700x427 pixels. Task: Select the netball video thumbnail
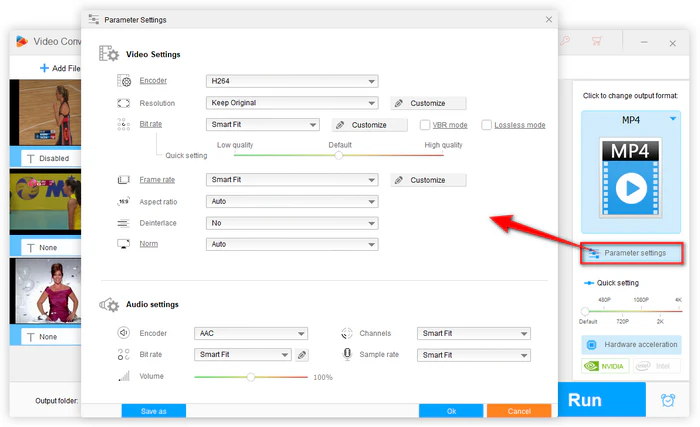click(x=45, y=113)
